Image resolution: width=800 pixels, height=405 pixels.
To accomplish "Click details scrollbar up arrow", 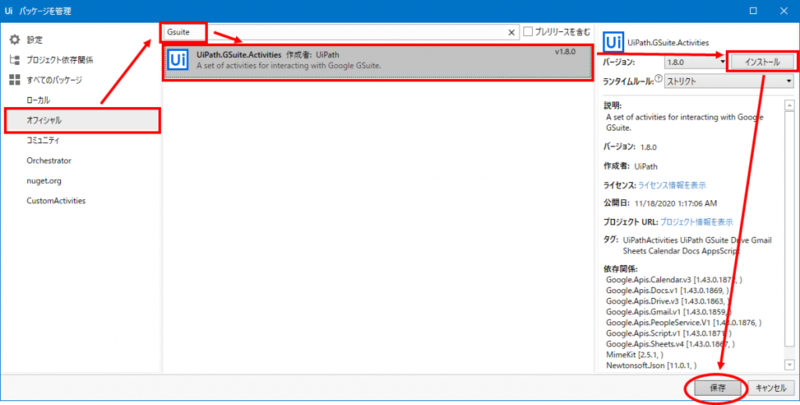I will click(x=789, y=105).
